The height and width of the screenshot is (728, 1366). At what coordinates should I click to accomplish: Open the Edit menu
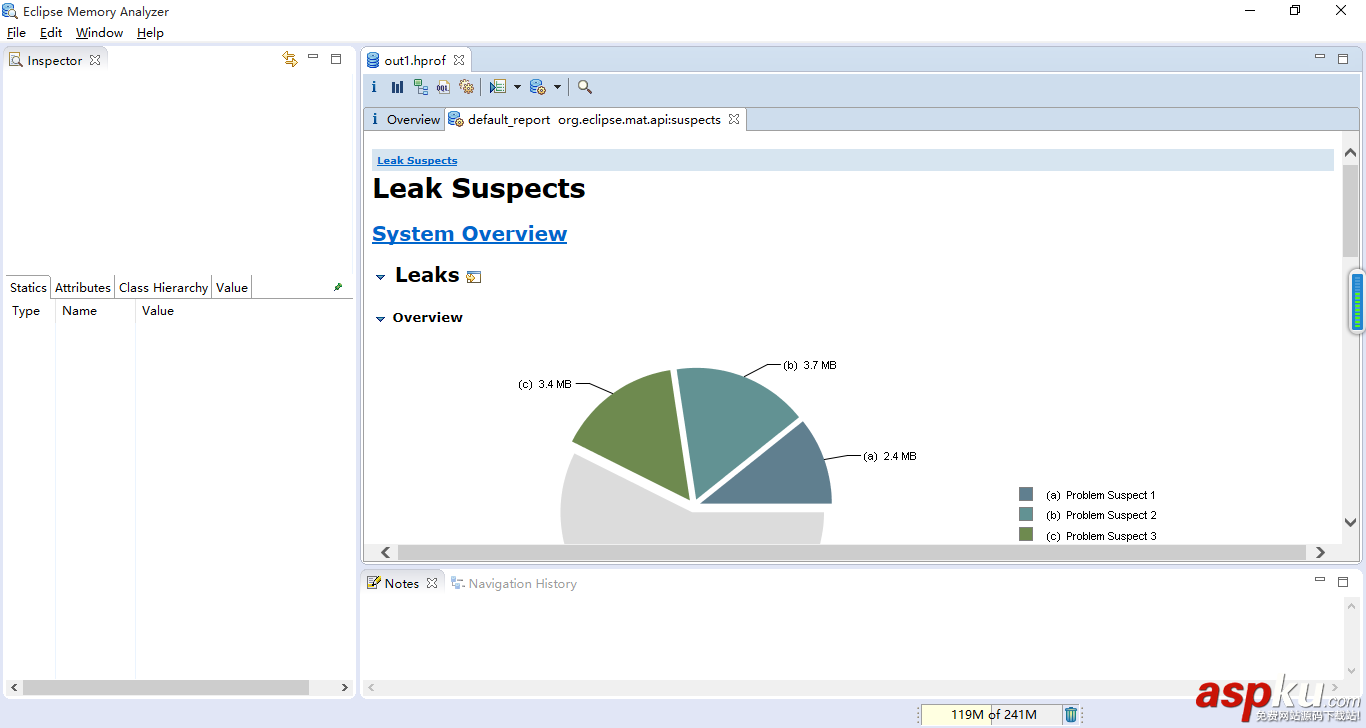[x=51, y=33]
